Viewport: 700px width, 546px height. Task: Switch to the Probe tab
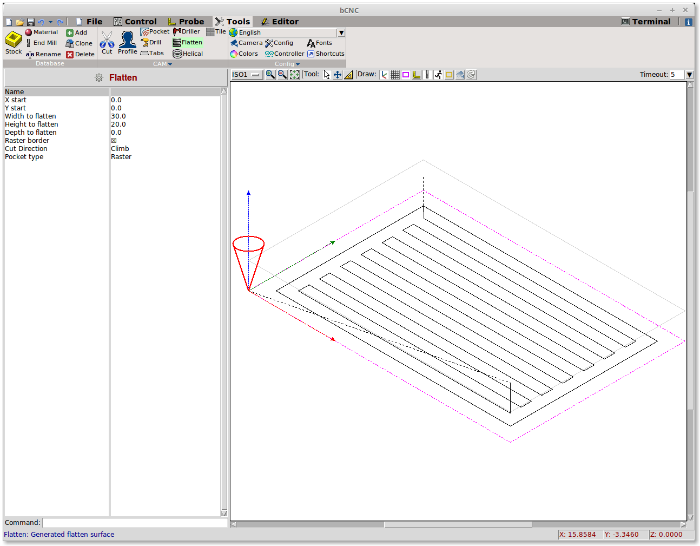click(x=186, y=21)
